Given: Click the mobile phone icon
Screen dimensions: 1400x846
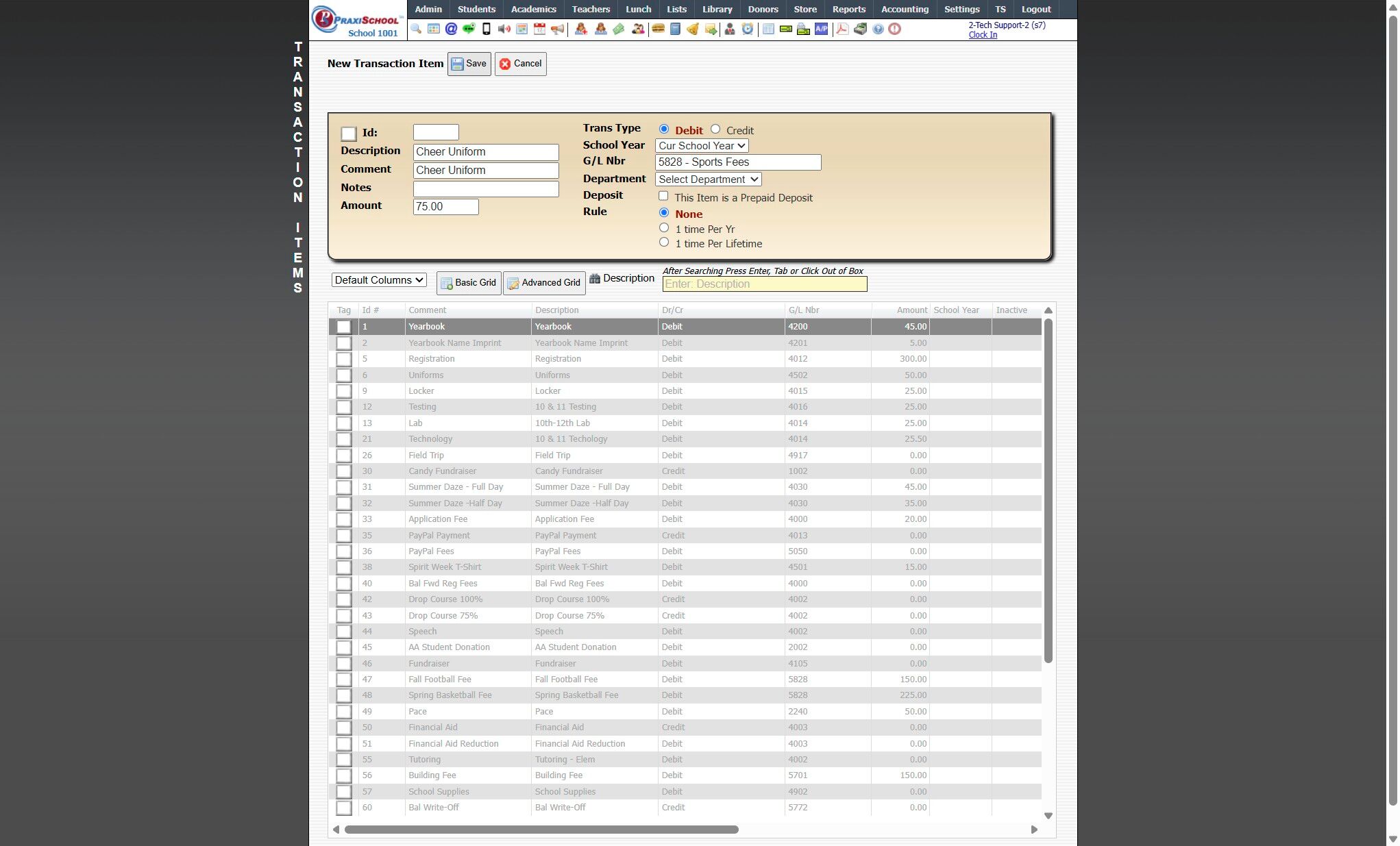Looking at the screenshot, I should tap(487, 29).
